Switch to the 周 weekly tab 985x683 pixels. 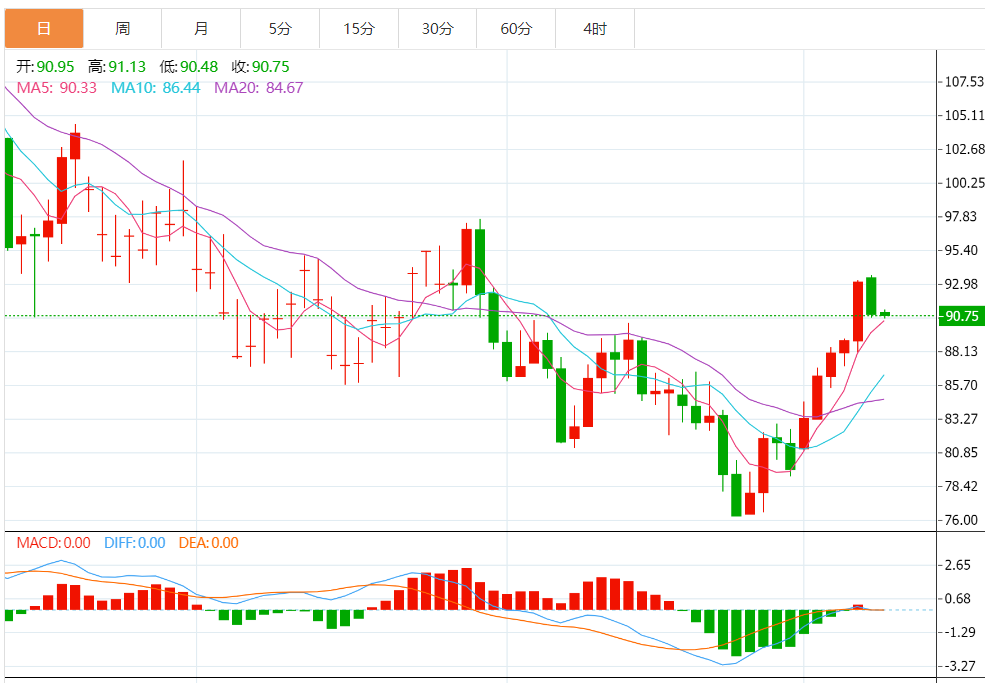coord(122,28)
